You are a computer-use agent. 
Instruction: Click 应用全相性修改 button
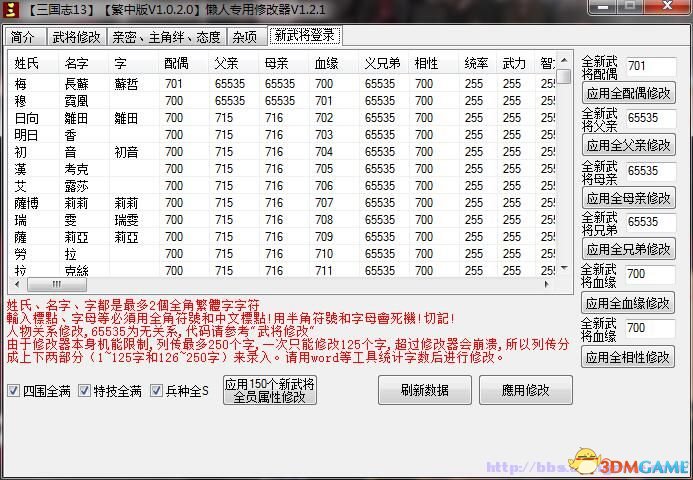pyautogui.click(x=628, y=357)
